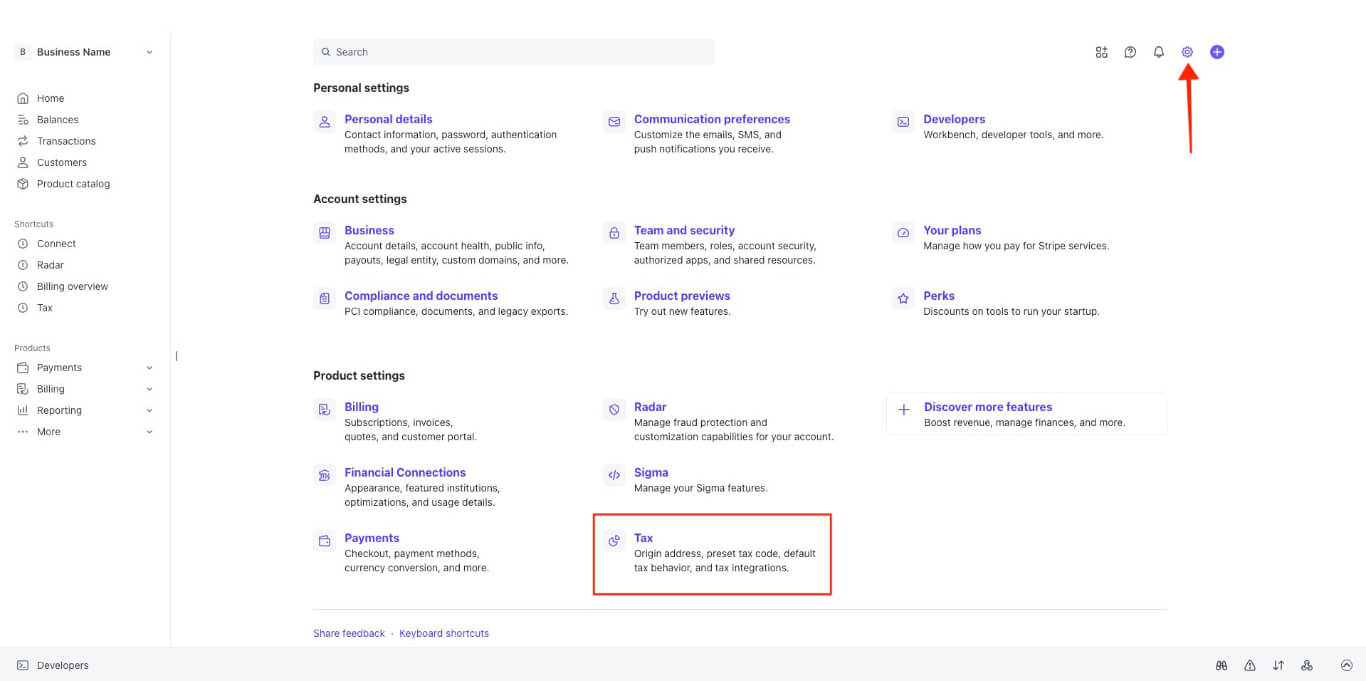Click the notifications bell icon
This screenshot has width=1366, height=681.
(x=1158, y=52)
